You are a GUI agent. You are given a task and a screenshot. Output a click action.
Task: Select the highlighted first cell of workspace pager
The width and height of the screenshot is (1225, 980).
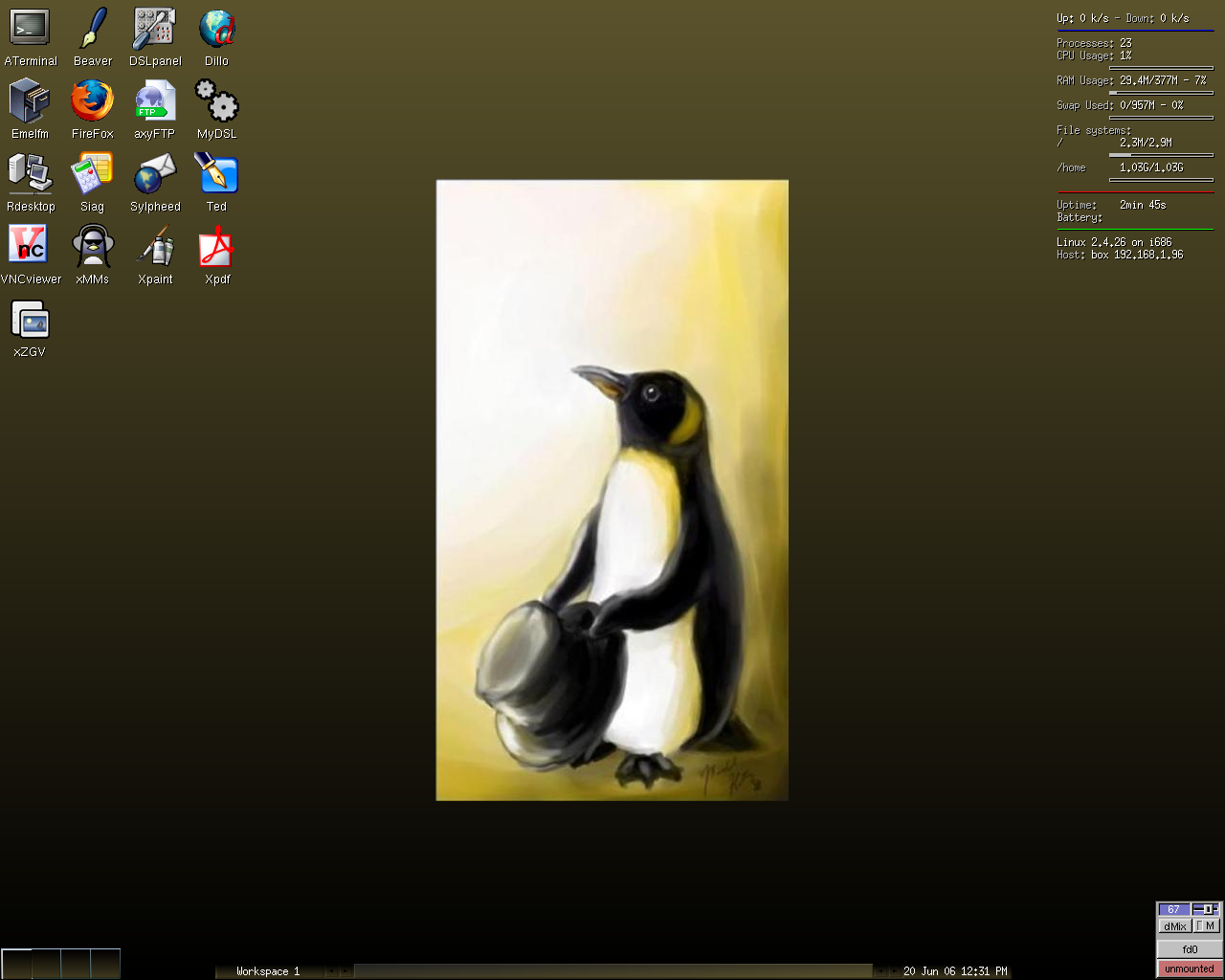16,964
